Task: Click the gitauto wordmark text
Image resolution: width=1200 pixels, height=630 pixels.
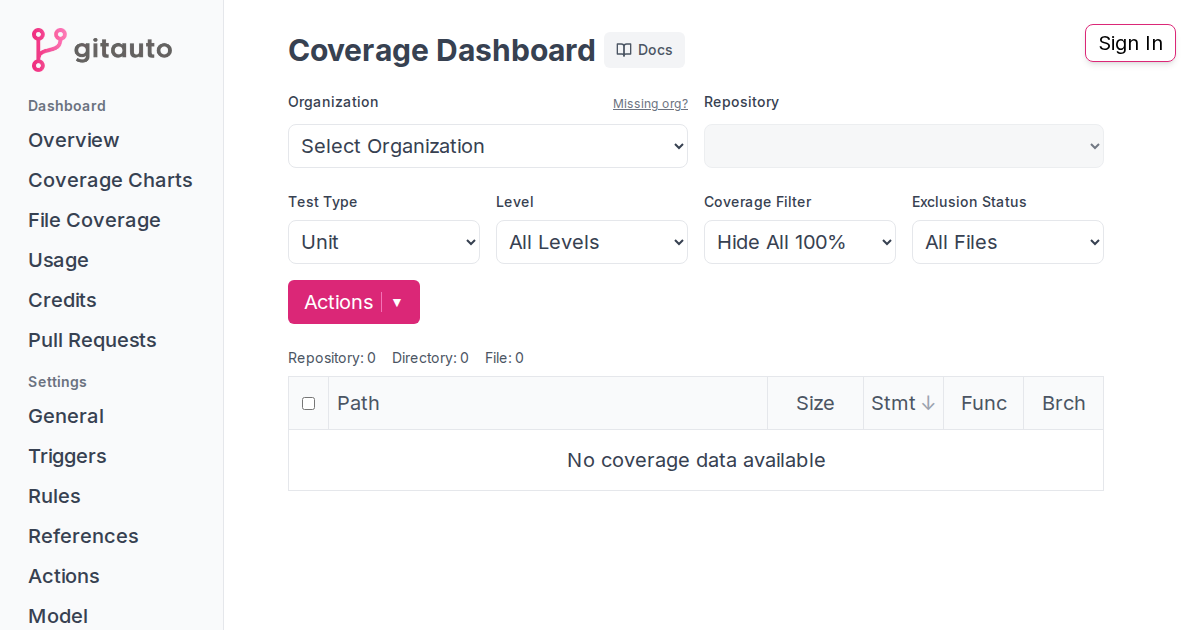Action: click(123, 49)
